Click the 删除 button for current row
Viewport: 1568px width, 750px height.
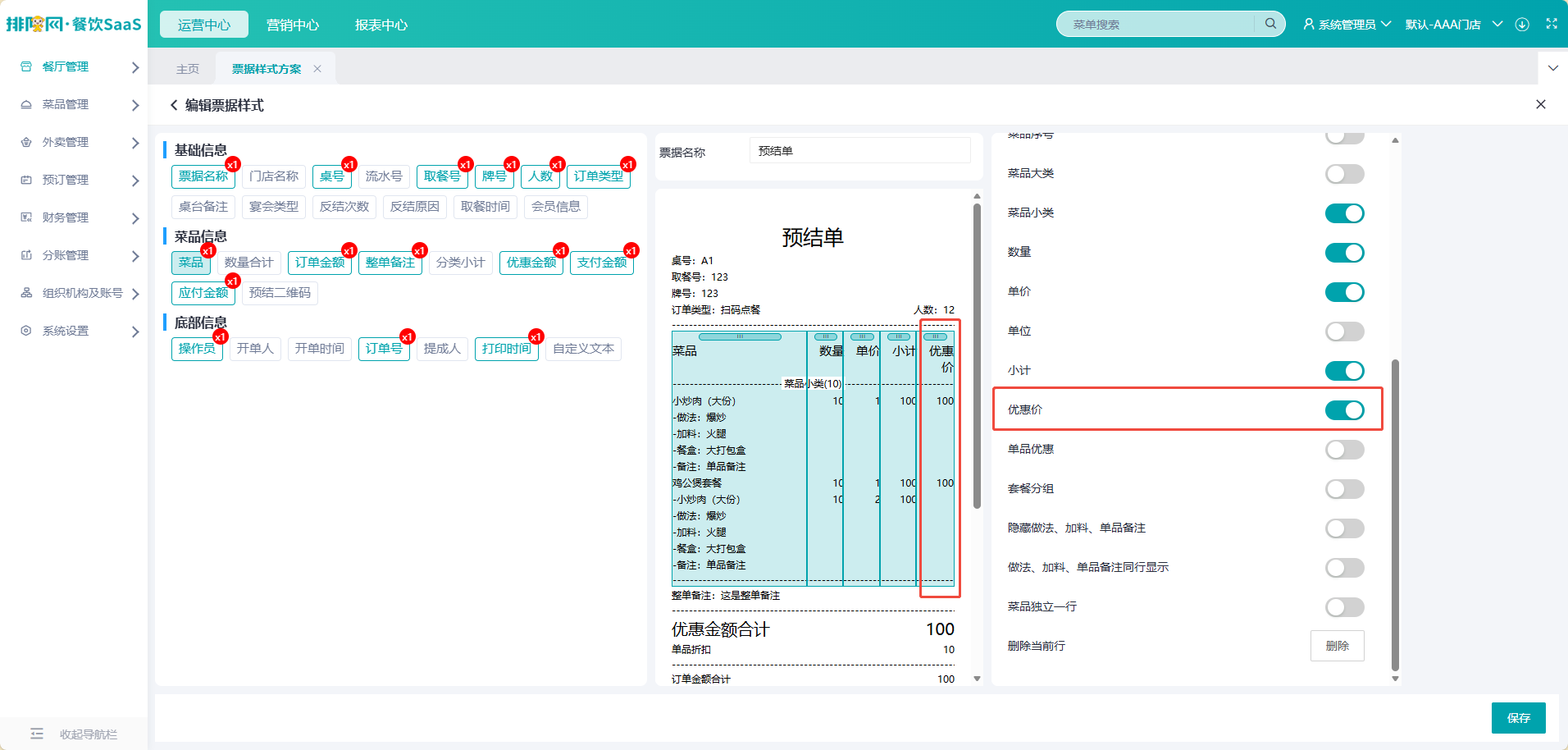1338,646
